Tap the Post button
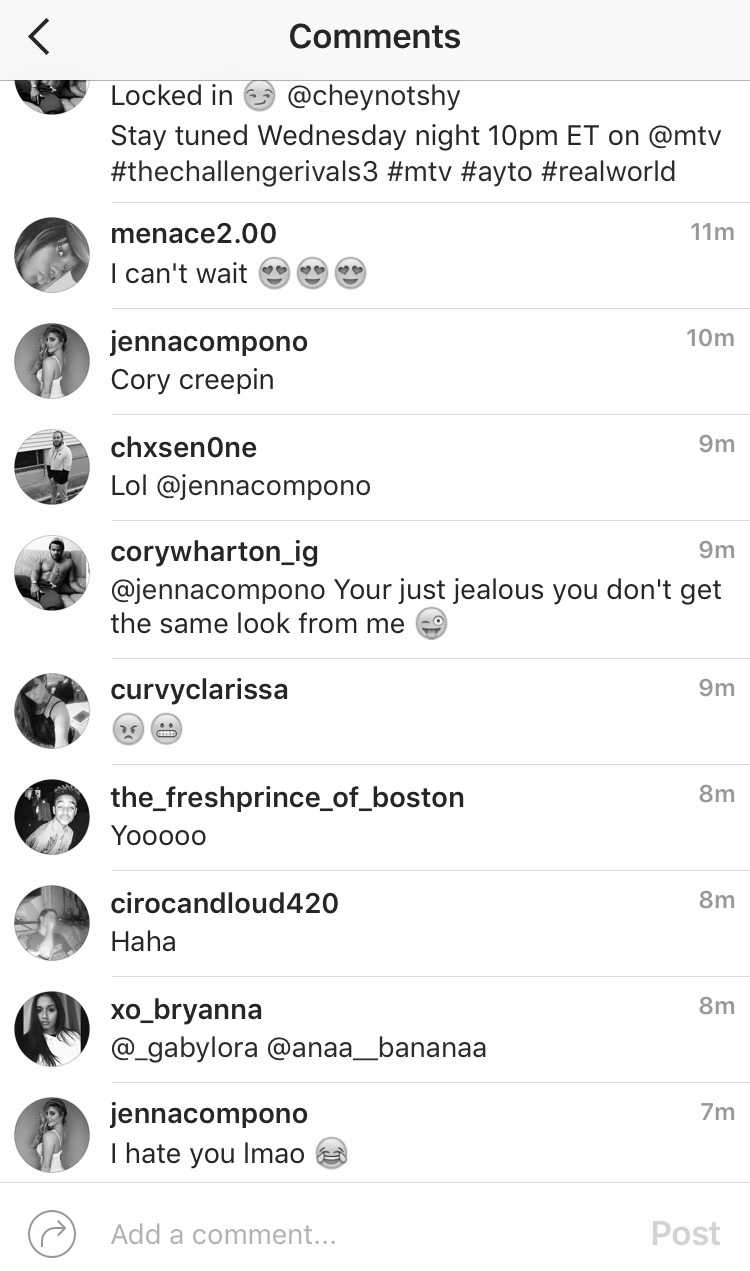750x1271 pixels. 685,1233
